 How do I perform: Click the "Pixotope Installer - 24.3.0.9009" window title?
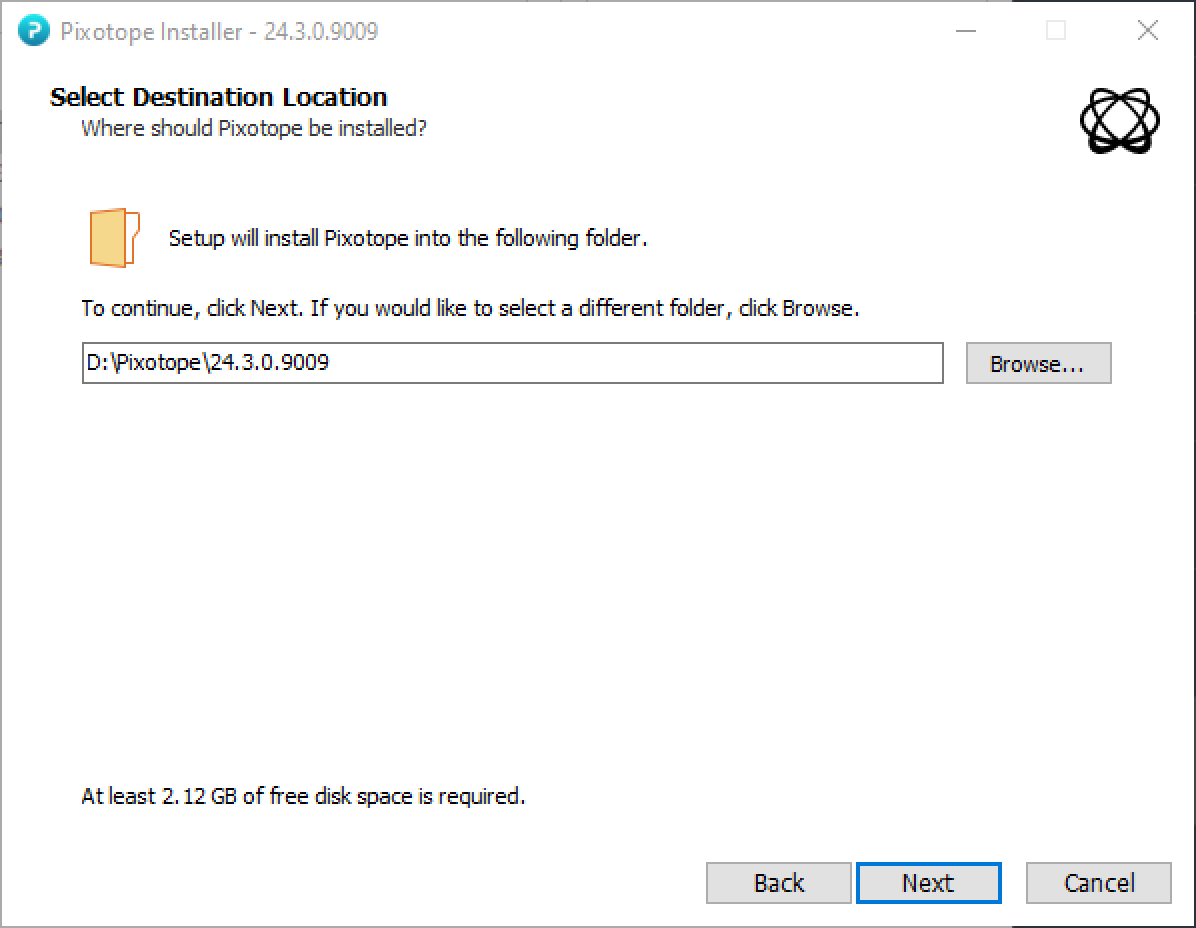coord(219,31)
